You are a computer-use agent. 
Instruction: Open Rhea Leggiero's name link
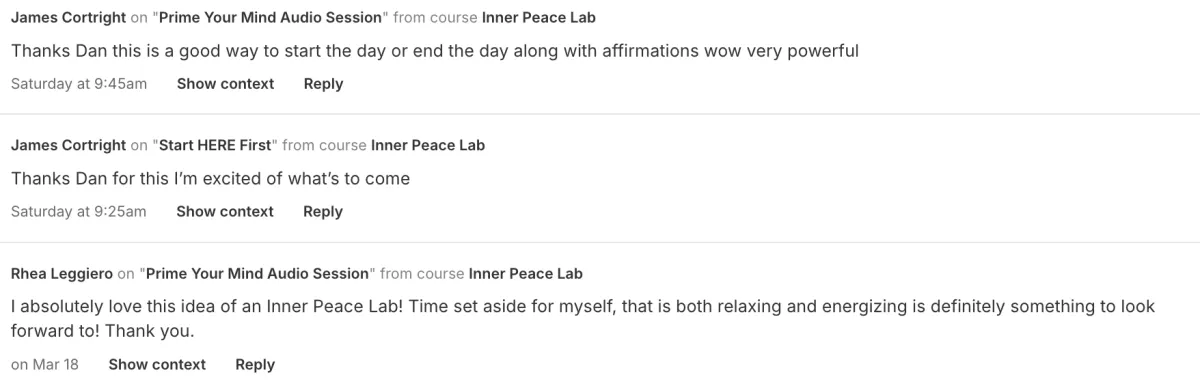tap(62, 273)
